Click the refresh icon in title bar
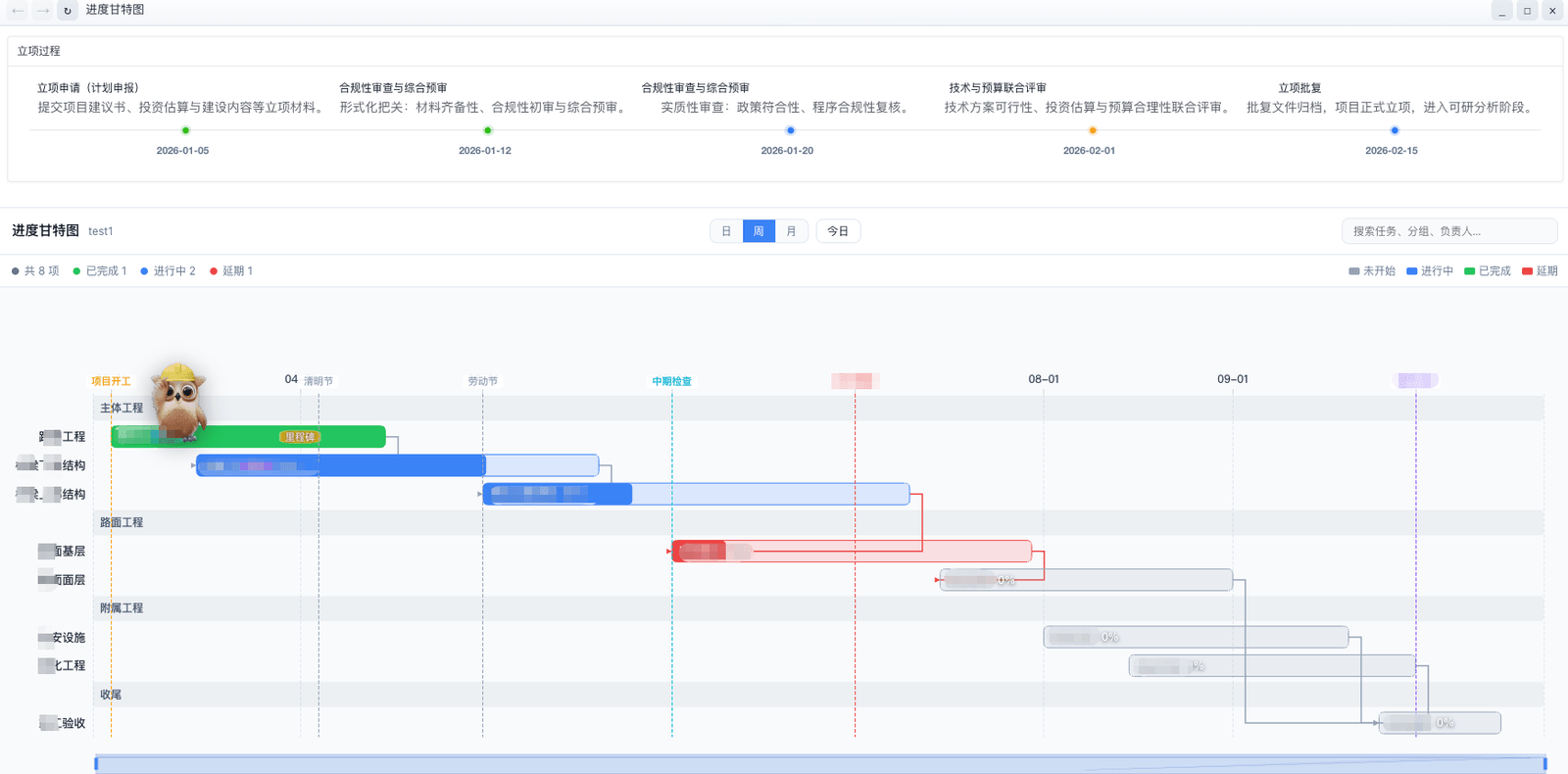 pos(68,11)
